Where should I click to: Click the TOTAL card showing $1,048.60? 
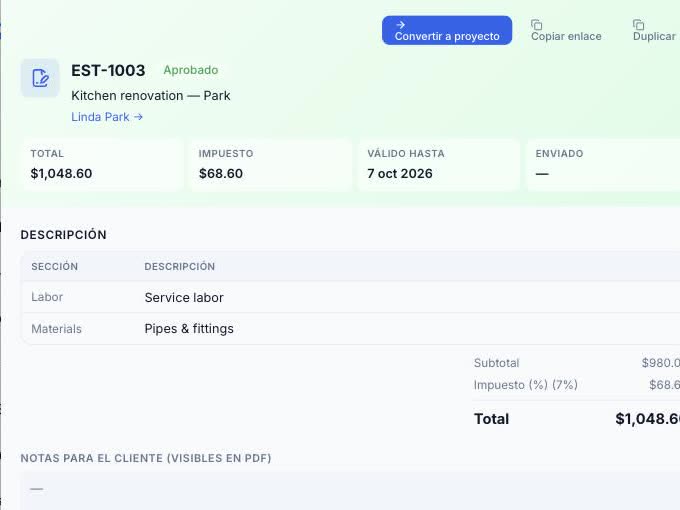[x=103, y=165]
